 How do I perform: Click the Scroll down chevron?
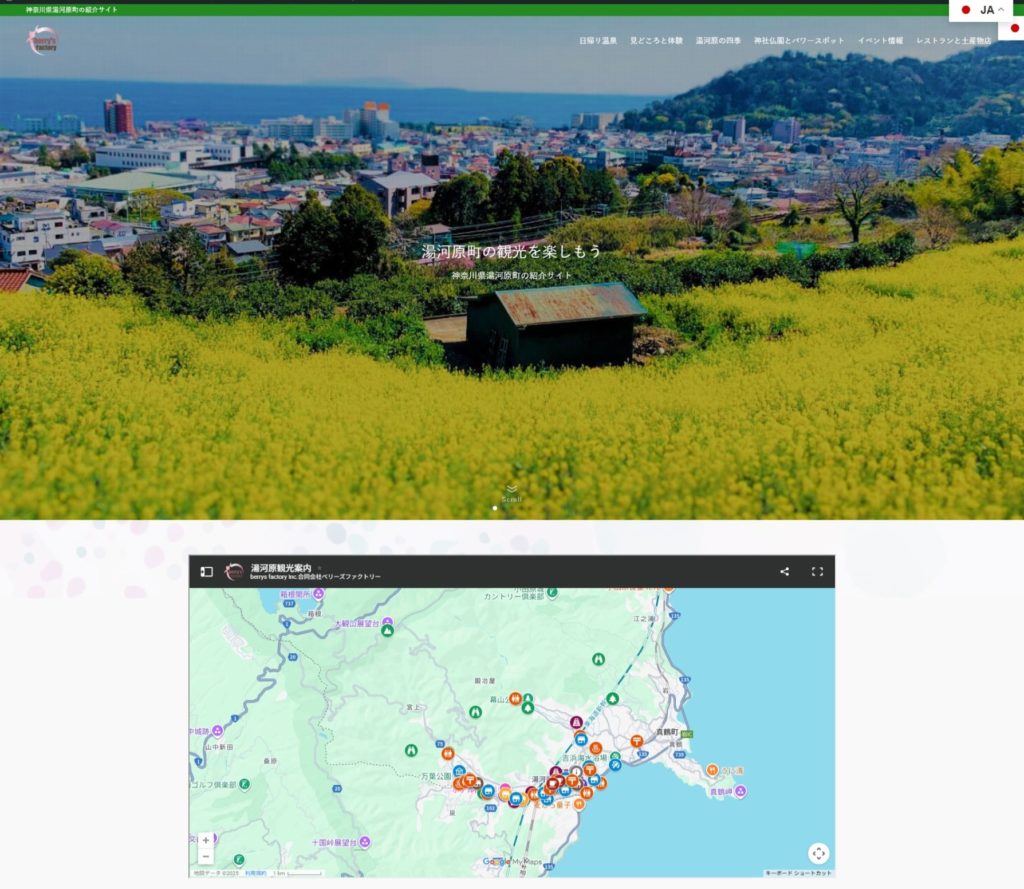pyautogui.click(x=512, y=489)
